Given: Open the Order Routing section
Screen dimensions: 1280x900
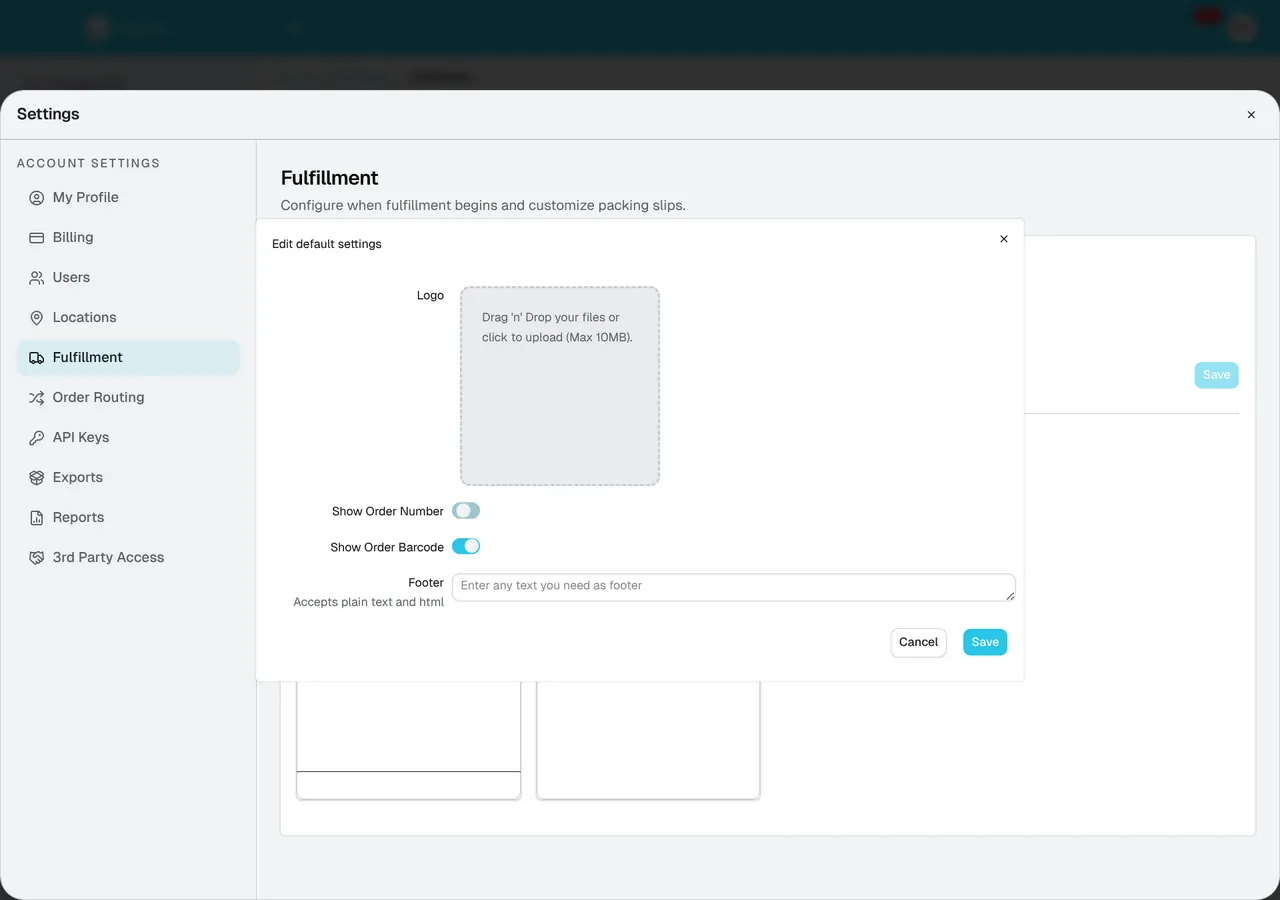Looking at the screenshot, I should [128, 397].
